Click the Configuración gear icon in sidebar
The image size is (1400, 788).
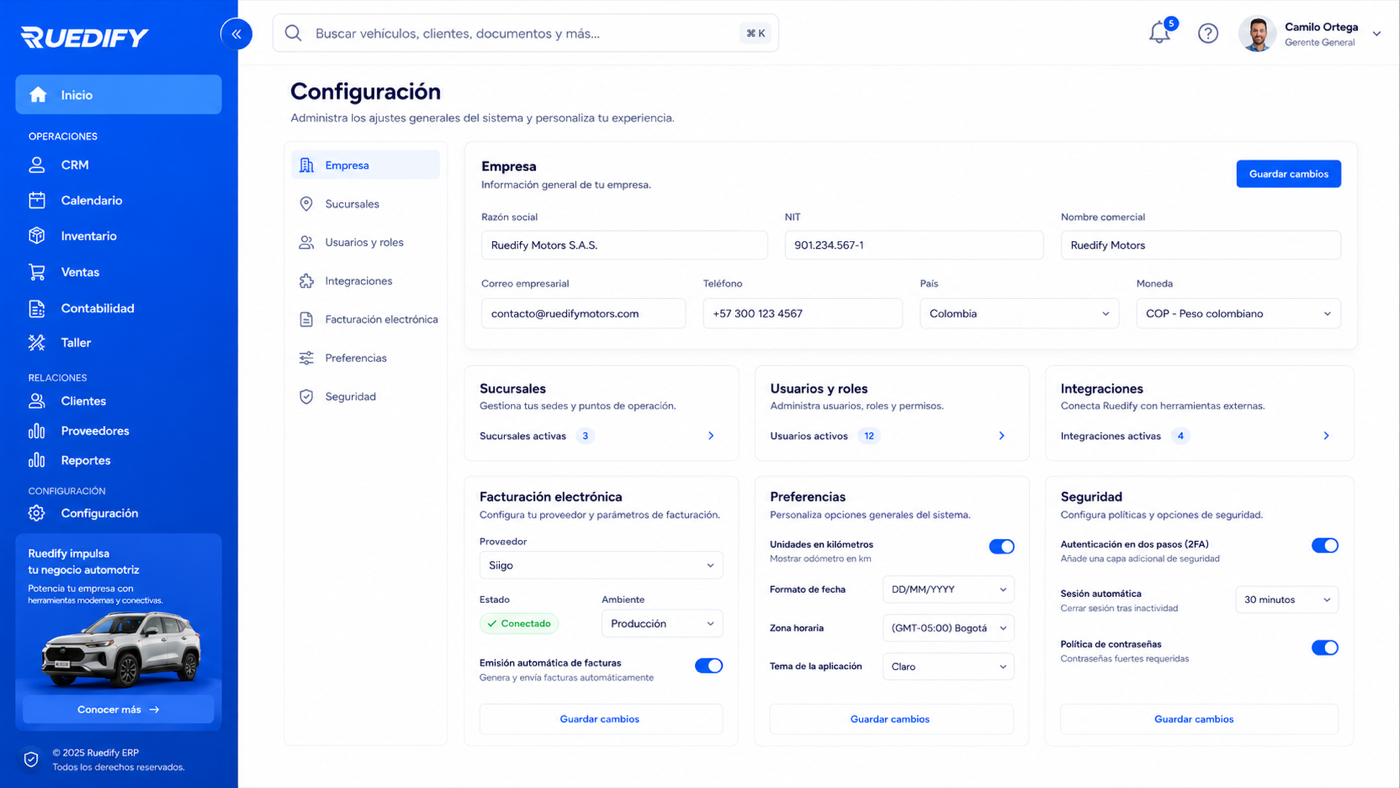click(37, 513)
